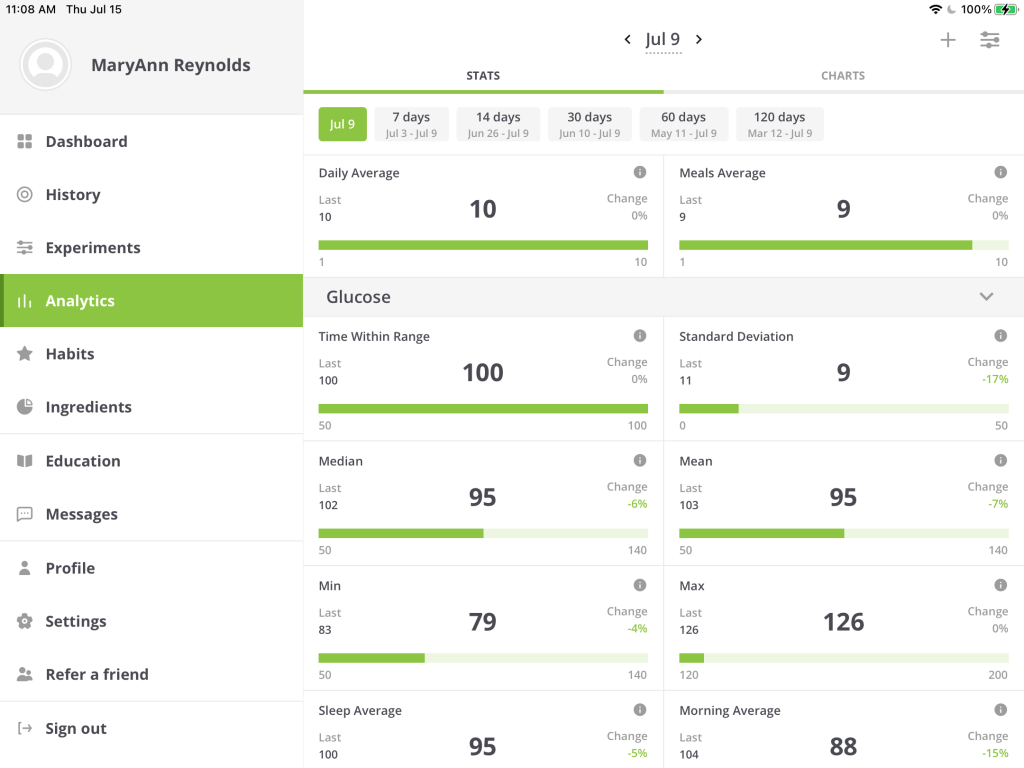Click the Median progress bar
This screenshot has height=768, width=1024.
[x=483, y=533]
